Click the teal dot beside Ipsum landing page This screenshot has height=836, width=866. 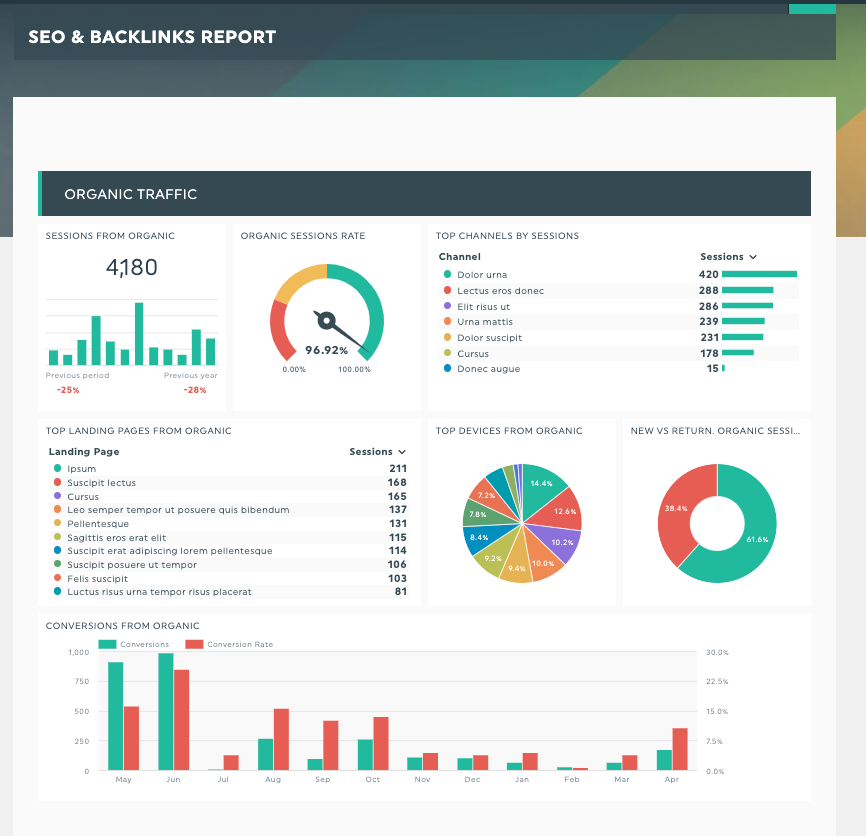tap(57, 468)
